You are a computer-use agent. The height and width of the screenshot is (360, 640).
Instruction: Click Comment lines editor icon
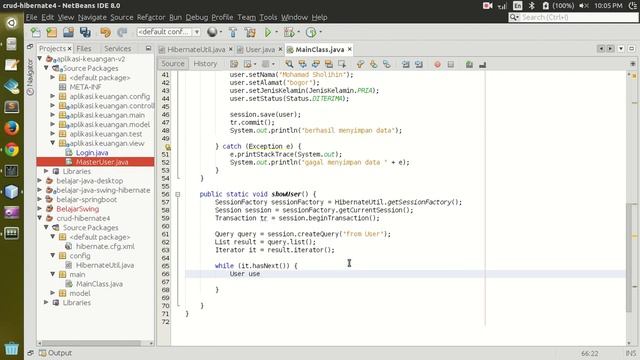(469, 64)
